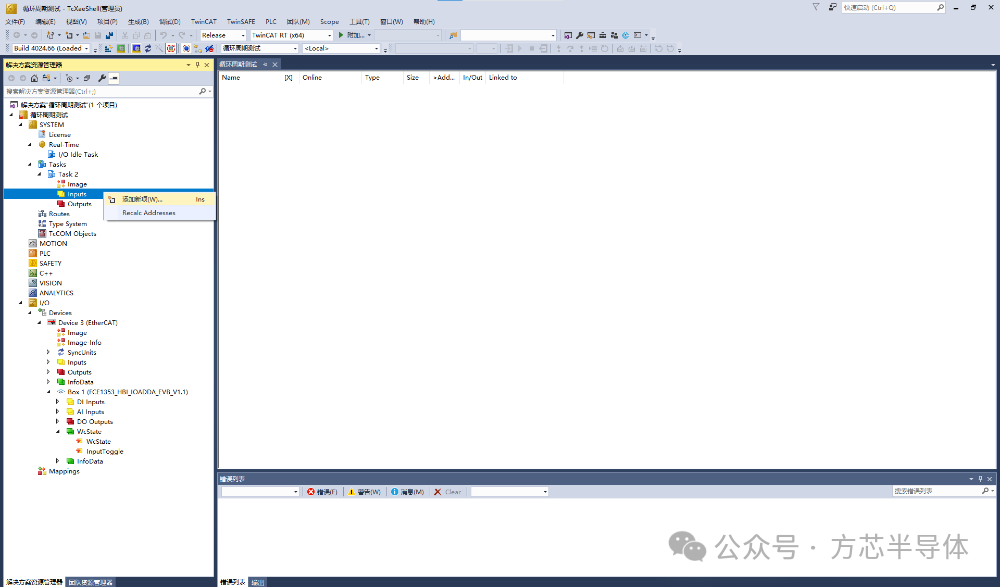The width and height of the screenshot is (1000, 587).
Task: Click the MOTION node icon
Action: [x=33, y=244]
